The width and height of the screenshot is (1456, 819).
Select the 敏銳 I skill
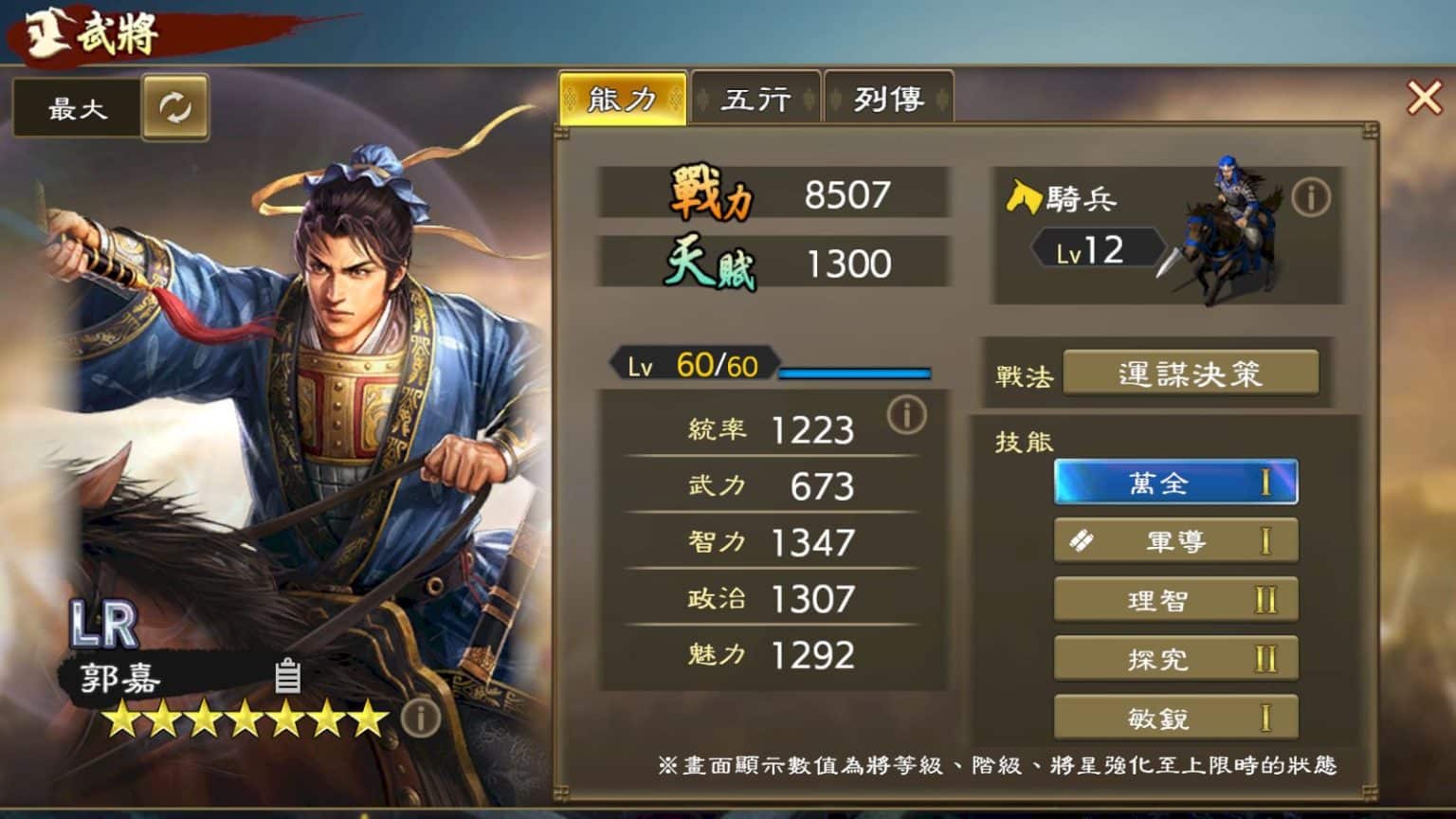pos(1175,718)
